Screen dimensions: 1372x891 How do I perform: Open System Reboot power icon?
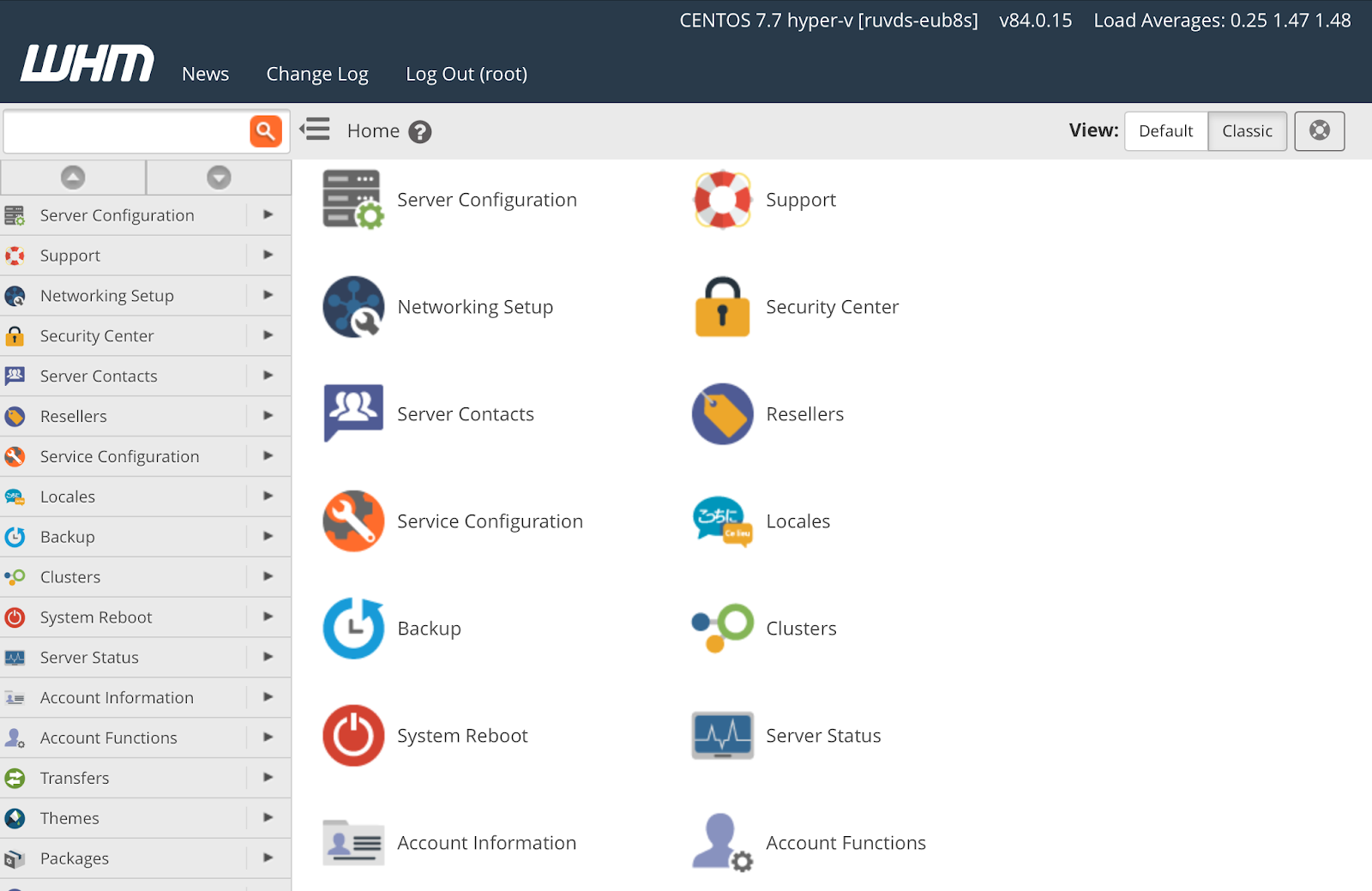[x=353, y=736]
